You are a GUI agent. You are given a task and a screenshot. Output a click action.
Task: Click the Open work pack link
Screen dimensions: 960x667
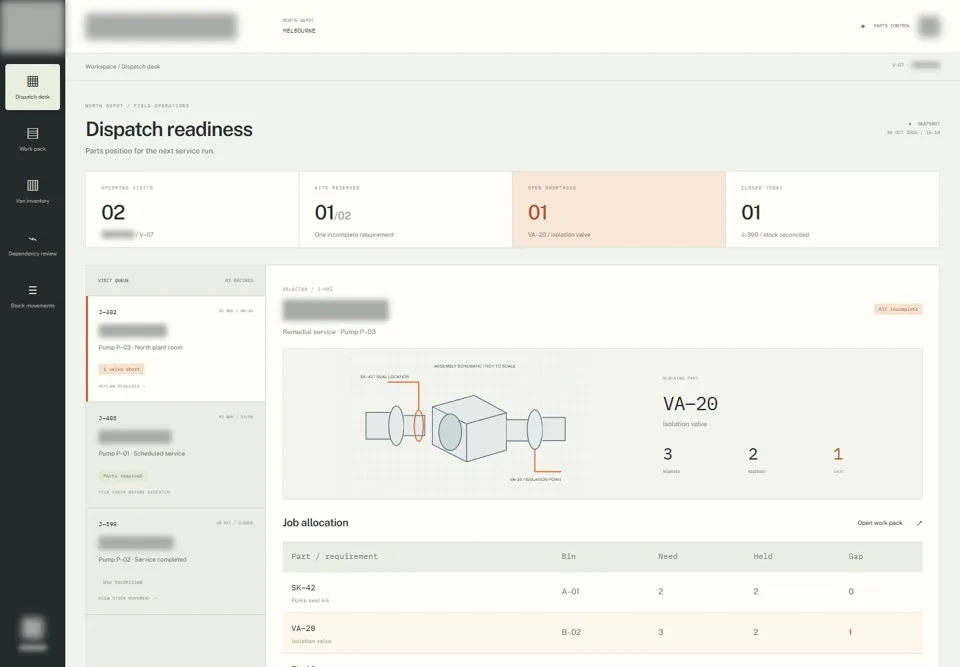click(880, 523)
